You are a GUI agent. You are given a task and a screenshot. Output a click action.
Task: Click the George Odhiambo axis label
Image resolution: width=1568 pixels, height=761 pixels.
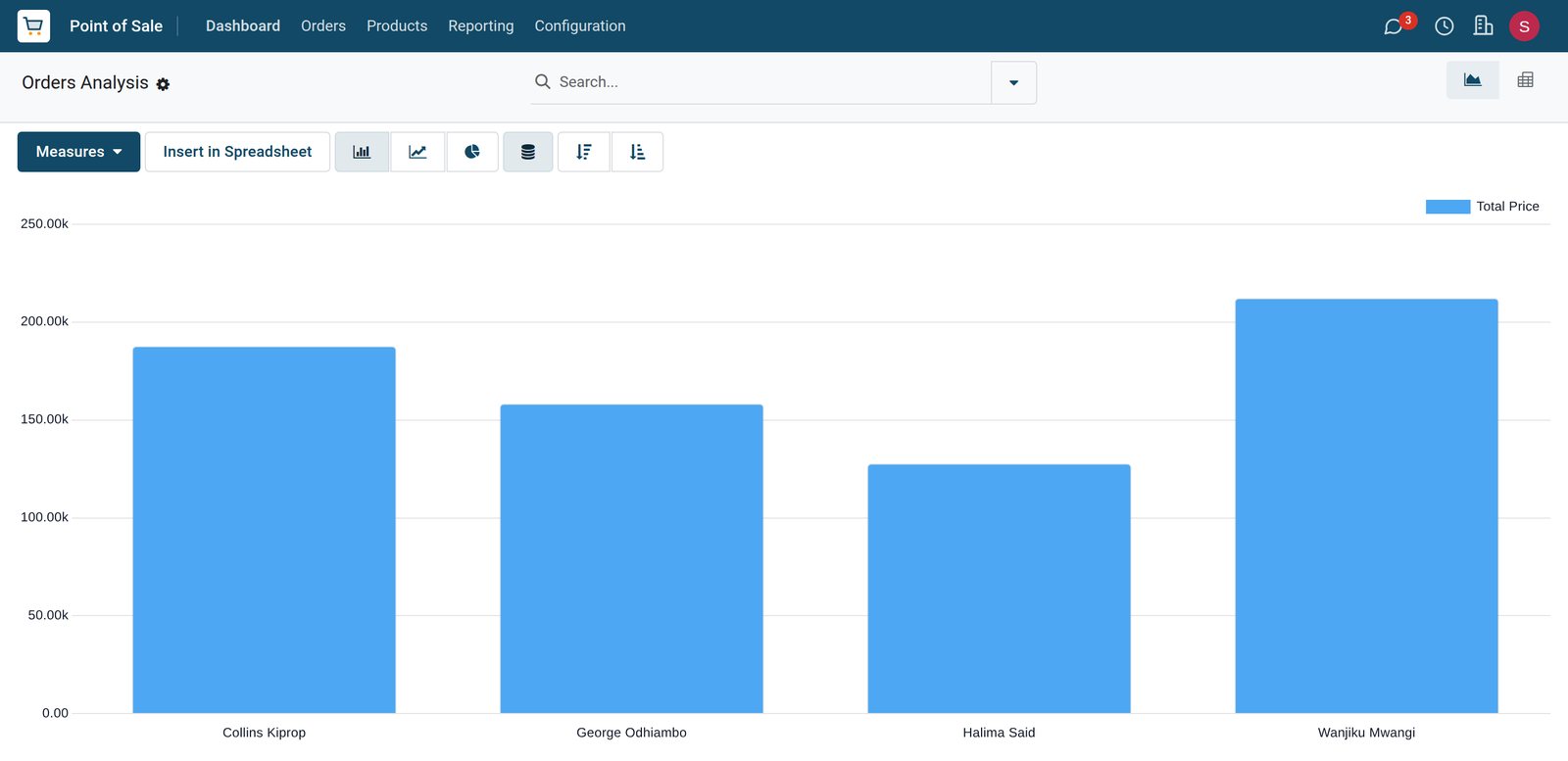[x=632, y=733]
